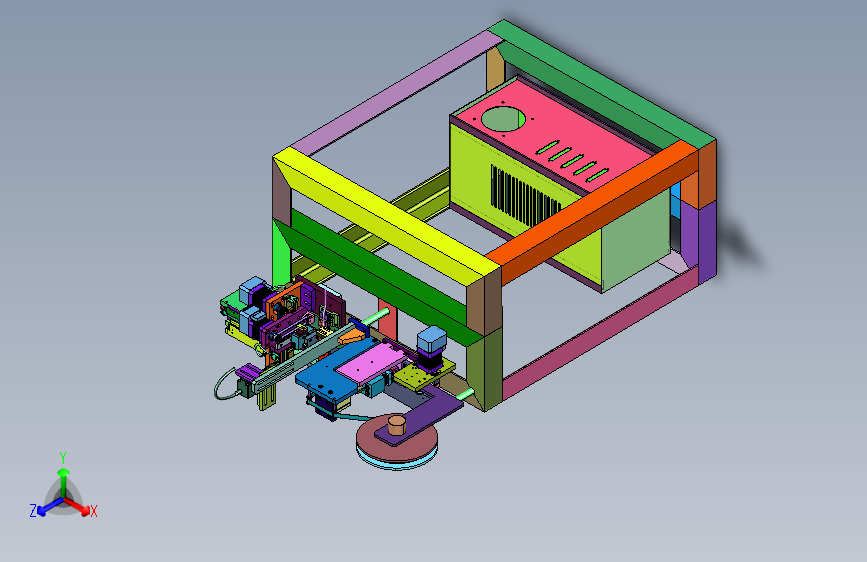Select the magenta plate on the blue platform
The image size is (867, 562).
point(372,362)
